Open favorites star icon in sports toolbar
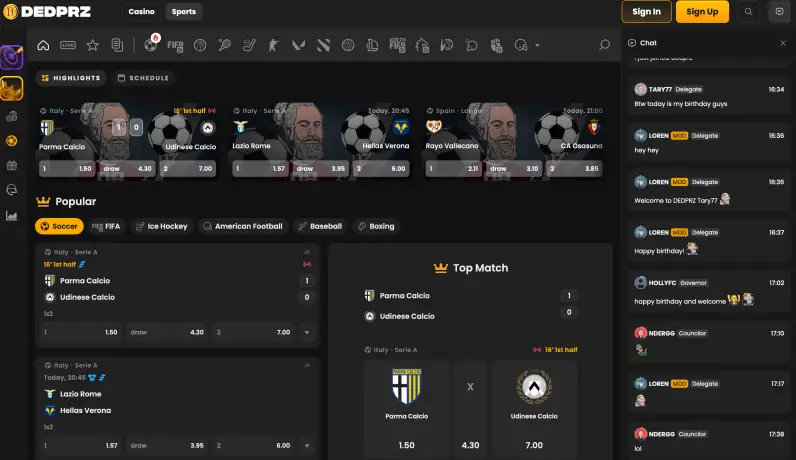 (93, 45)
